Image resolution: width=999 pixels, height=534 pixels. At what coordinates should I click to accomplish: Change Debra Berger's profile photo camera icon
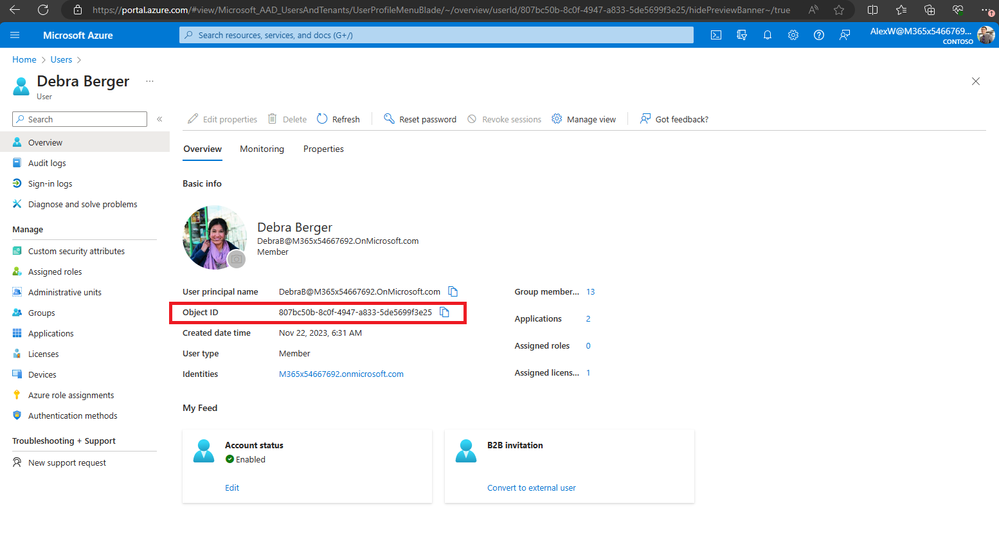point(236,259)
